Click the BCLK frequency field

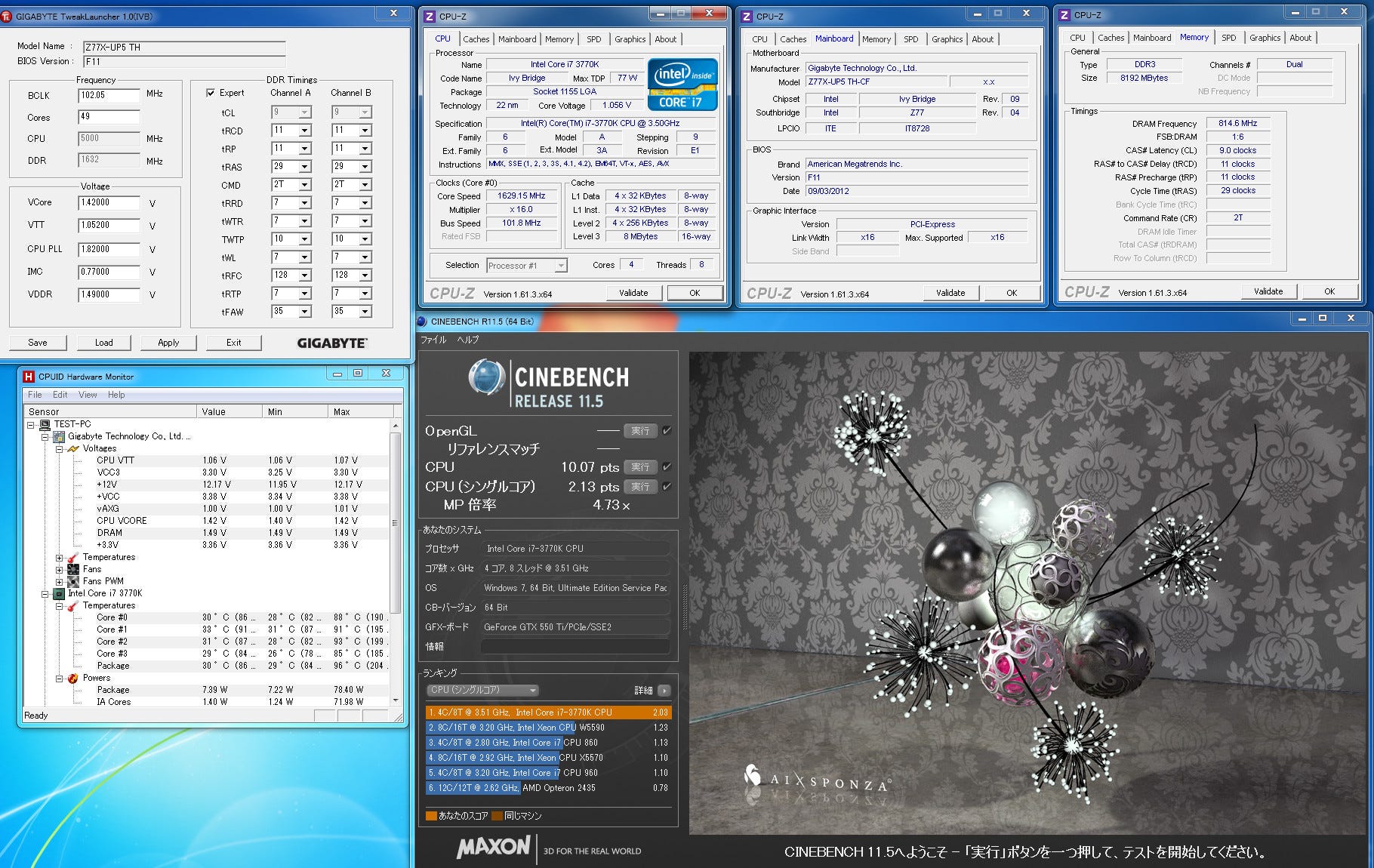point(109,95)
